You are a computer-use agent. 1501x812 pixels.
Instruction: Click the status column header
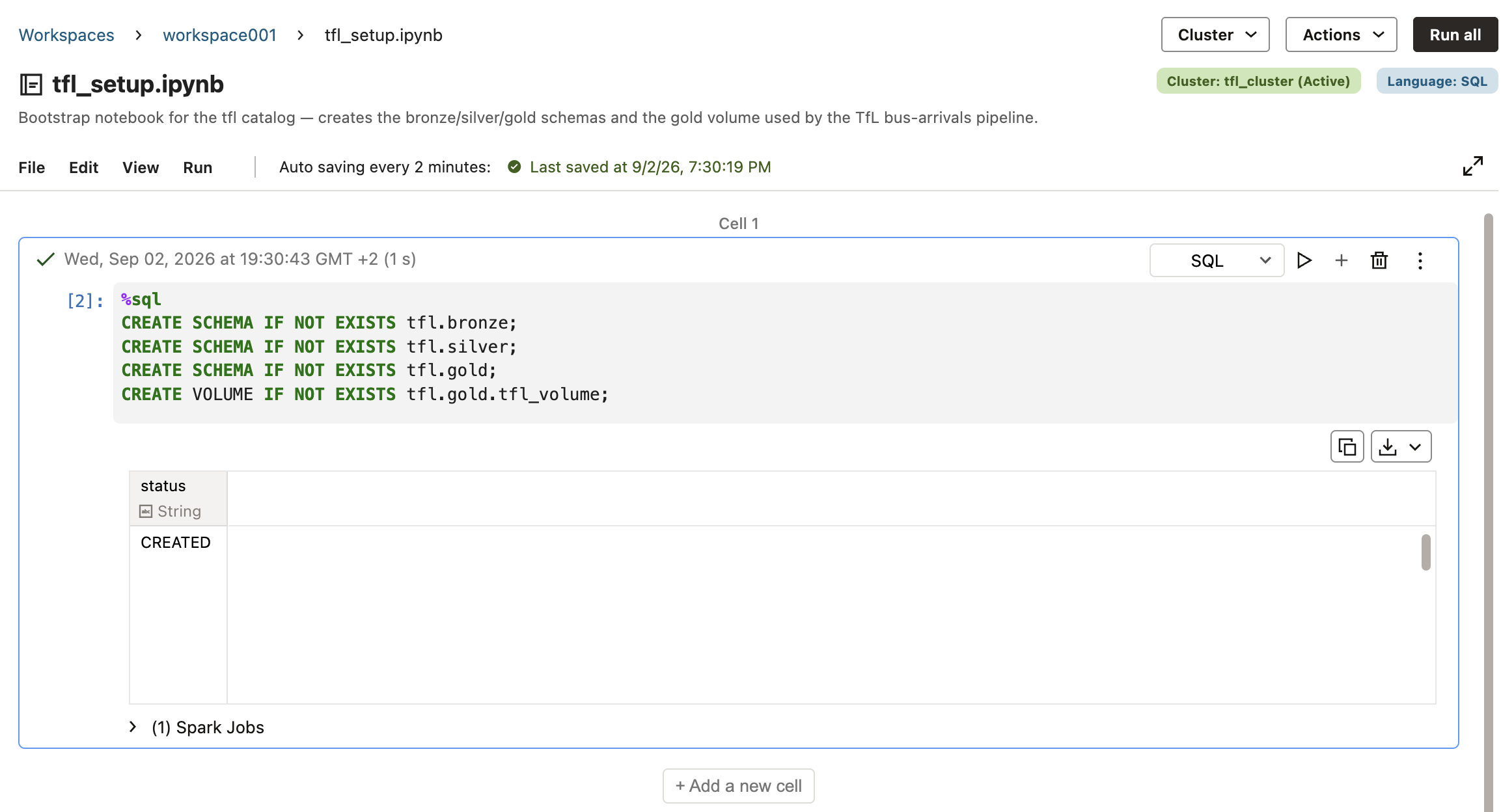[x=178, y=498]
